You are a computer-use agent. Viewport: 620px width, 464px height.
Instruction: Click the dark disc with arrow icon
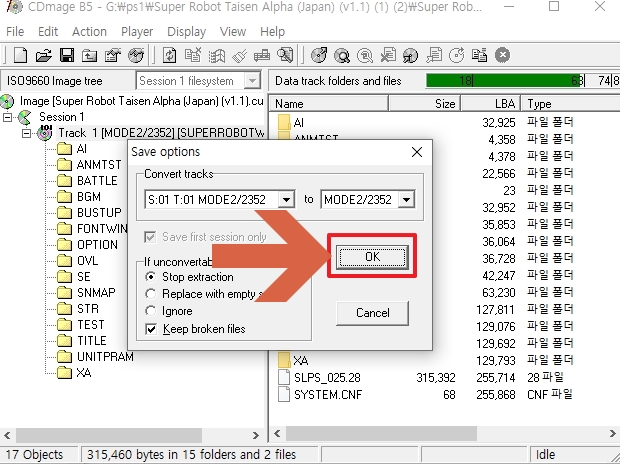click(x=410, y=55)
